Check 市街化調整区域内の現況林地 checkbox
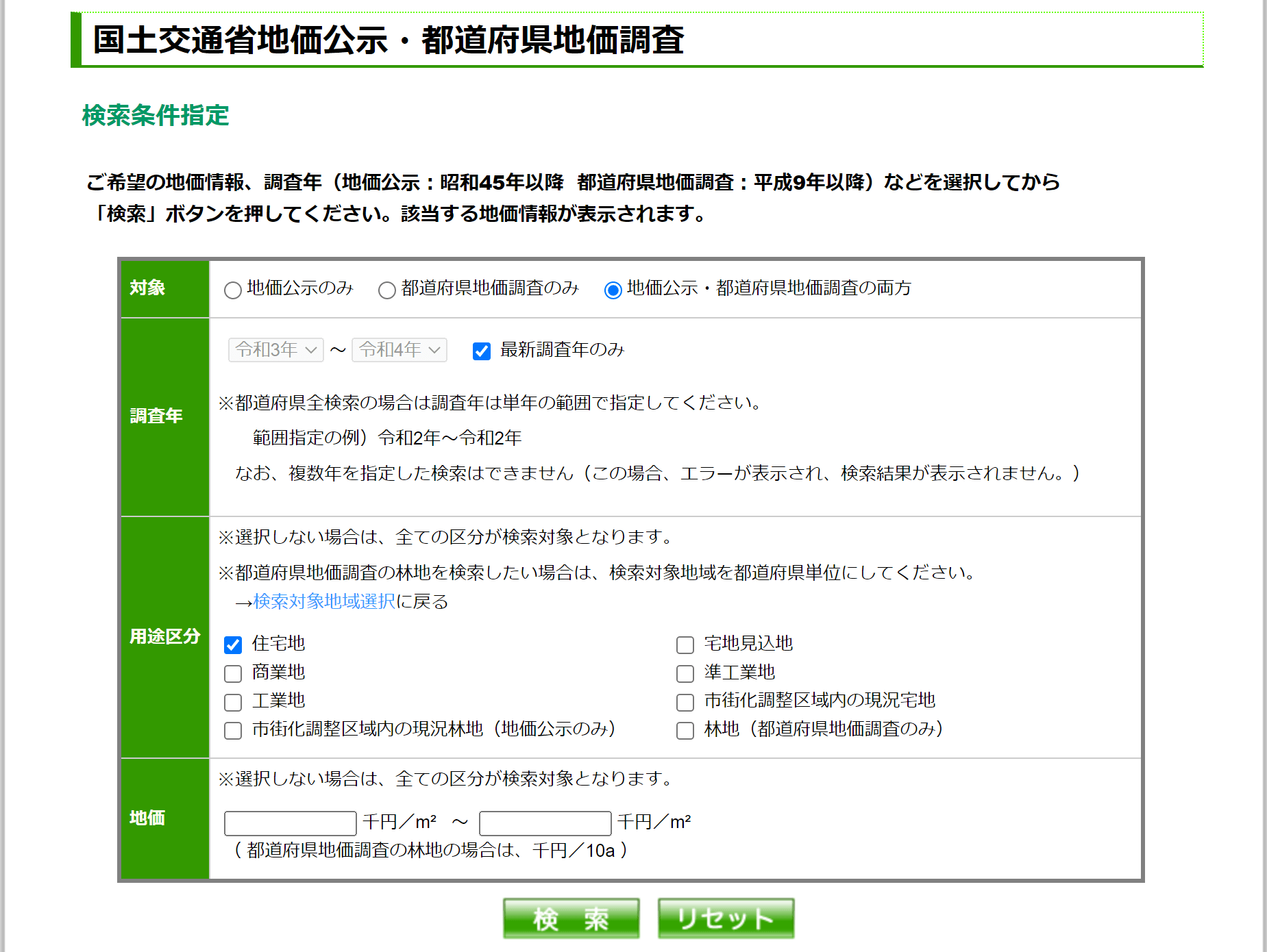Screen dimensions: 1267x952 click(x=233, y=731)
